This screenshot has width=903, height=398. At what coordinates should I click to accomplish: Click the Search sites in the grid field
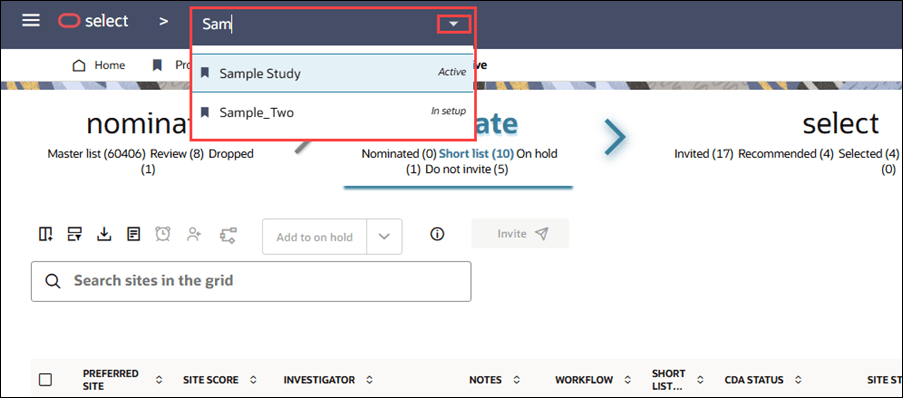tap(251, 281)
